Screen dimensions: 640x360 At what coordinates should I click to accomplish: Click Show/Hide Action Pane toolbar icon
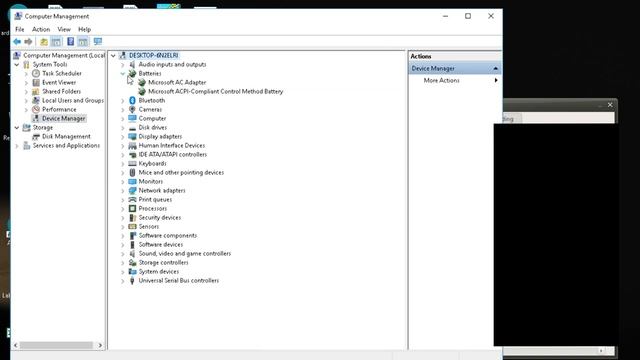83,42
